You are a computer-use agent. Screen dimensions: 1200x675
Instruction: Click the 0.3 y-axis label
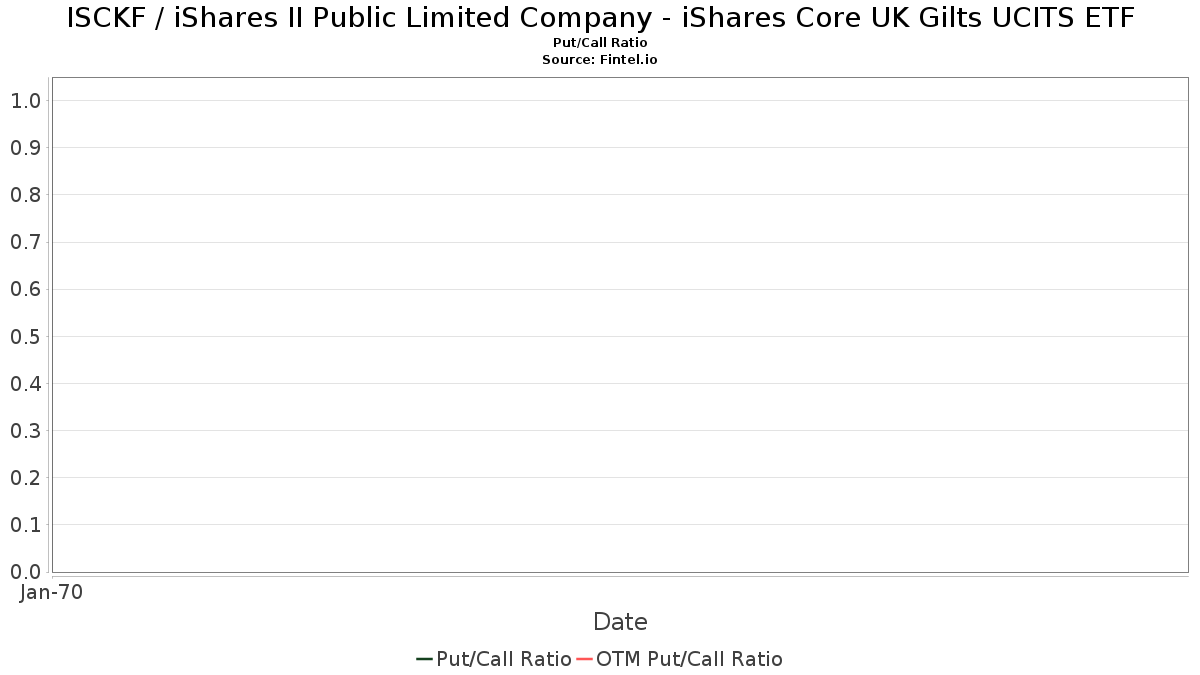[25, 431]
